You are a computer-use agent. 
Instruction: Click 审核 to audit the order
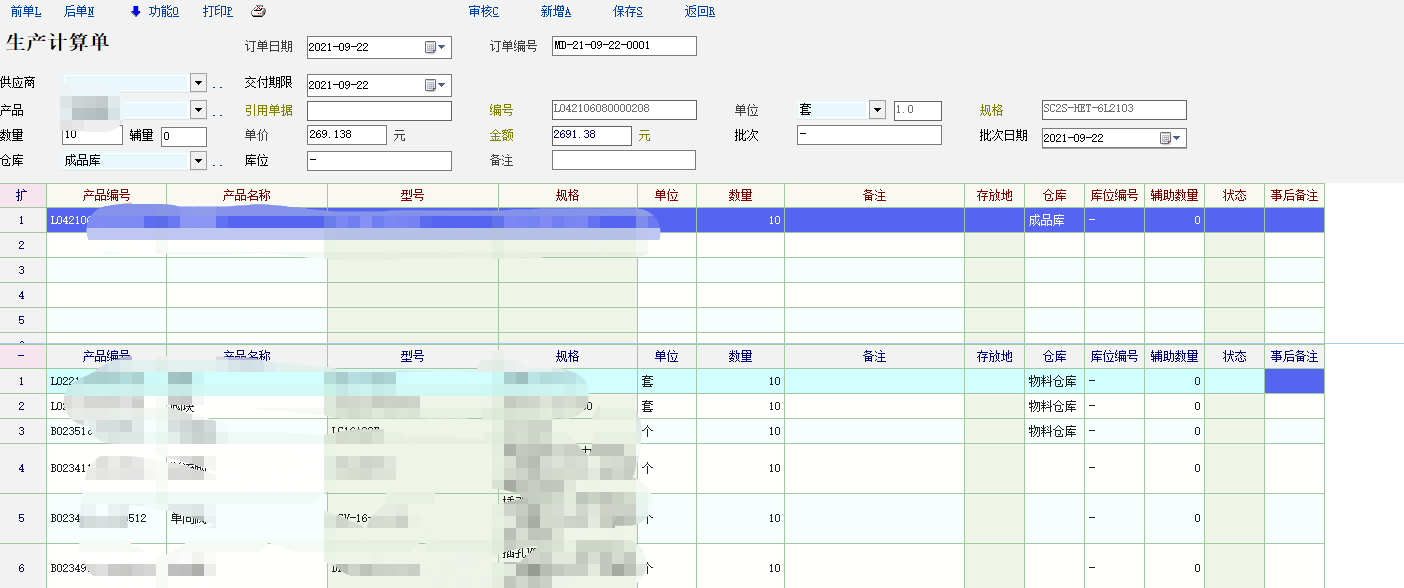[x=483, y=12]
